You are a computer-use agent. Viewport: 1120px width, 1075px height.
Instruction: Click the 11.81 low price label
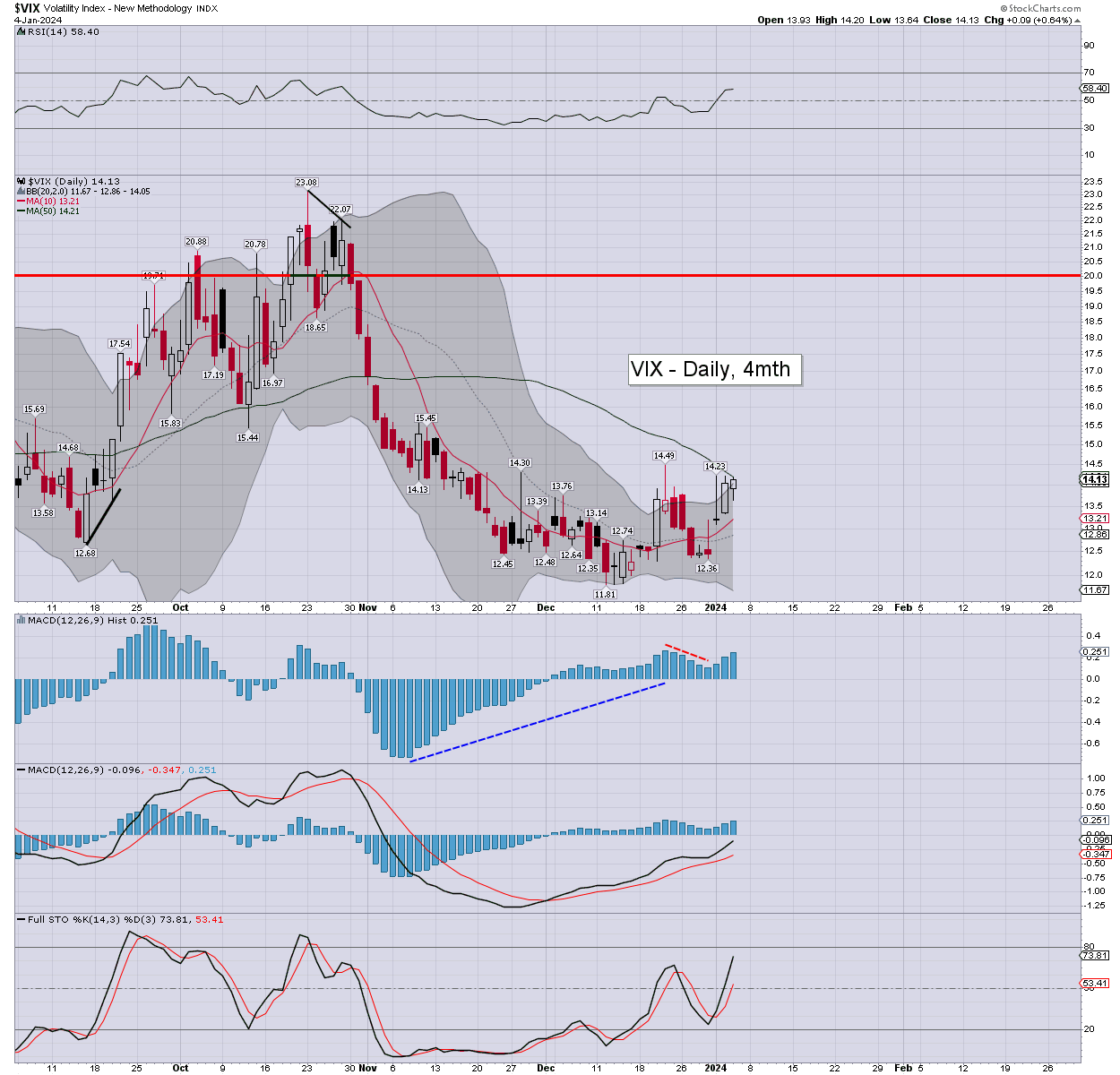pos(606,594)
